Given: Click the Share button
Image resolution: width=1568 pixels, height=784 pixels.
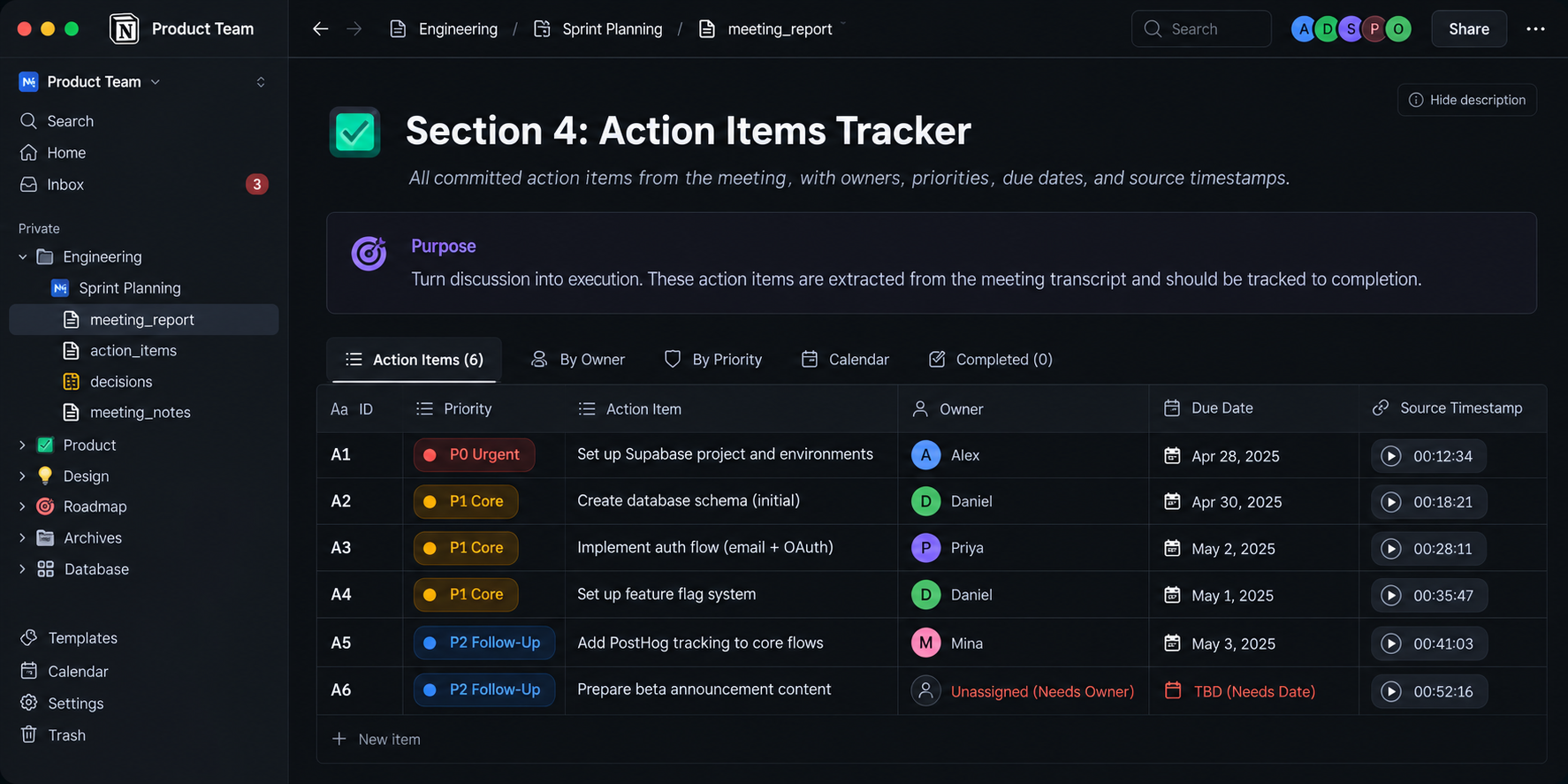Looking at the screenshot, I should coord(1469,29).
